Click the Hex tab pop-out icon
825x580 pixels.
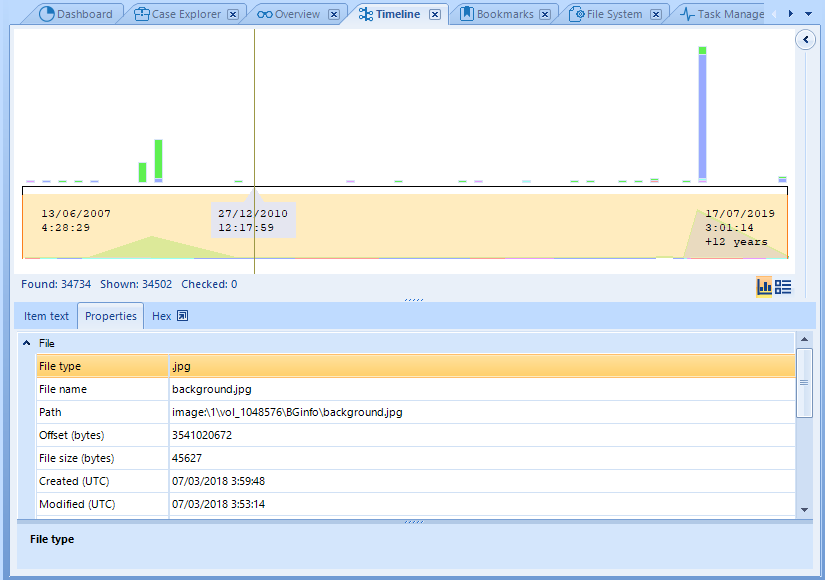click(182, 316)
